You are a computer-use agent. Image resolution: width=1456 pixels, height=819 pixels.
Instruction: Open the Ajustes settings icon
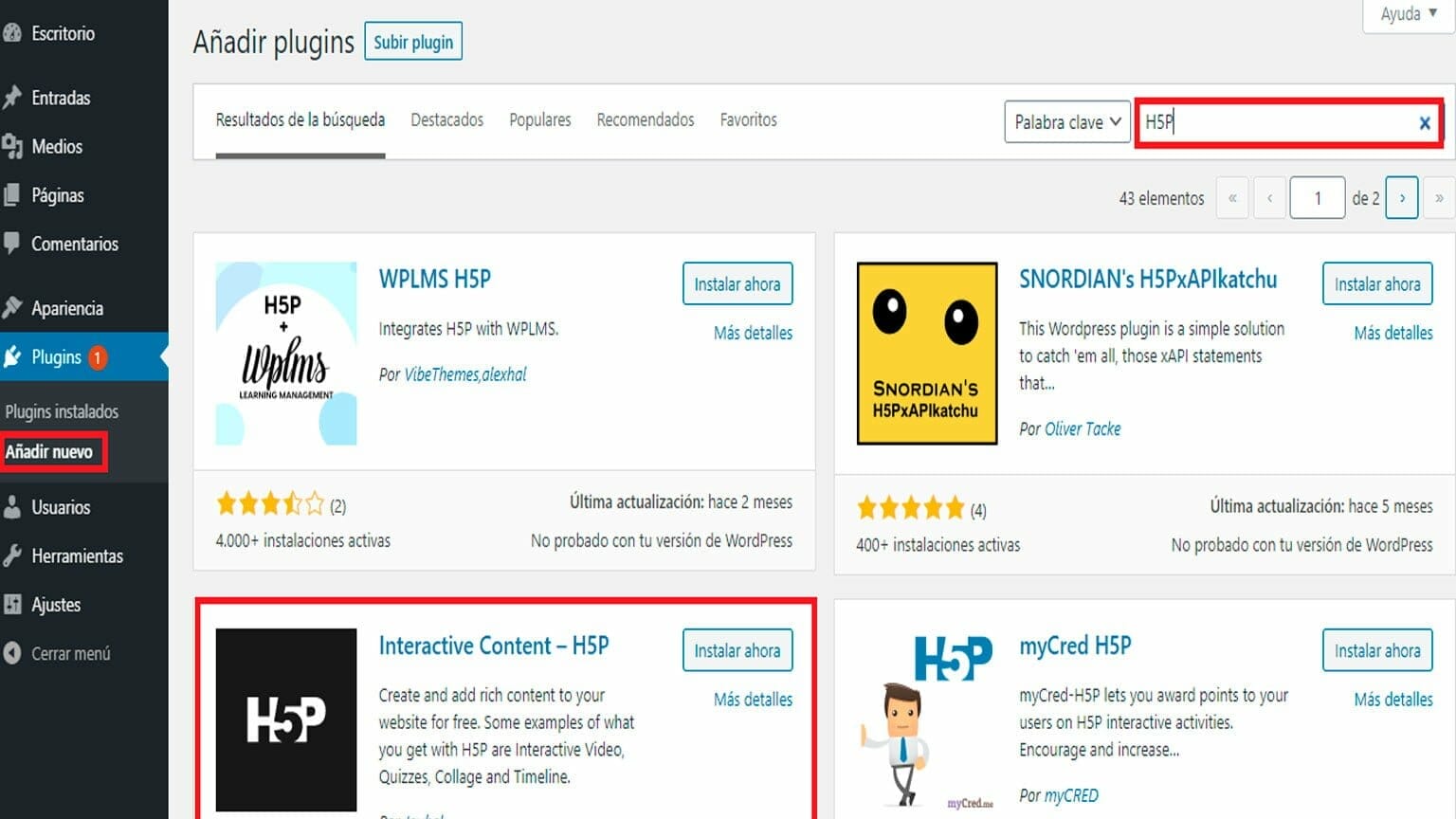tap(13, 604)
